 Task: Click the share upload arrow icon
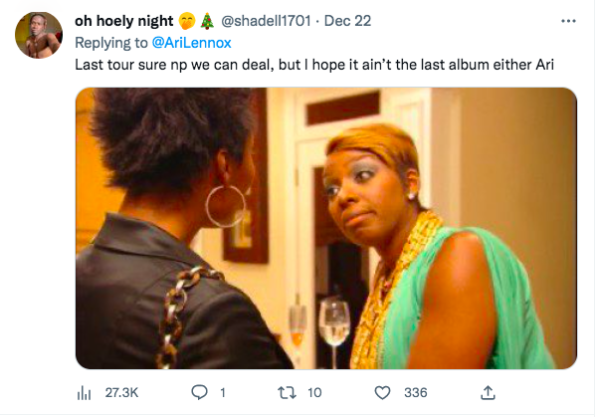click(x=488, y=393)
